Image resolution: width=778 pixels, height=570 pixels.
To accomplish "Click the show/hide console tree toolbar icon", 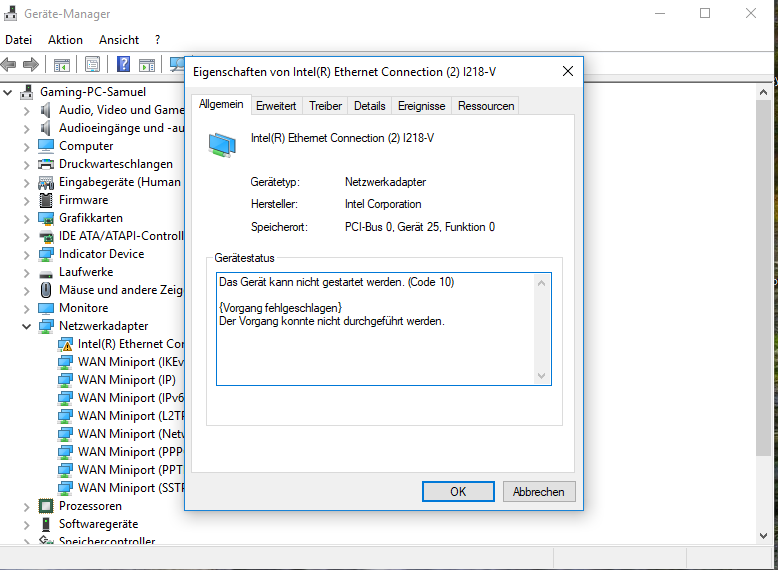I will 62,64.
